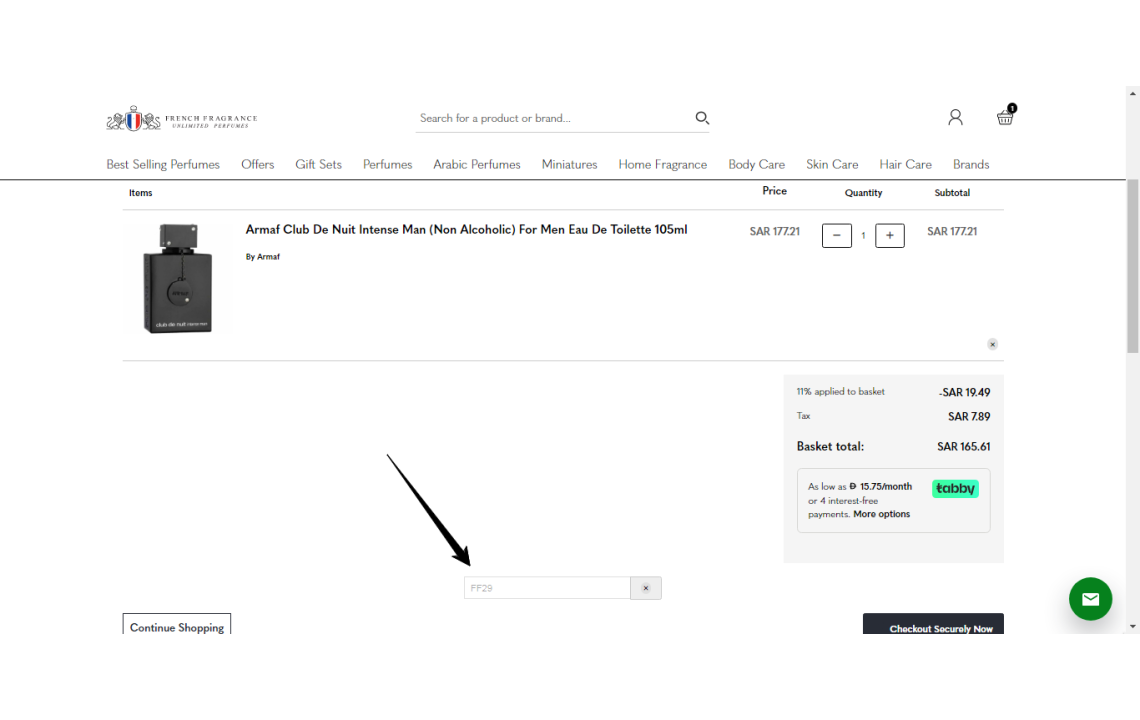This screenshot has width=1140, height=720.
Task: Click the Subtotal column header
Action: pyautogui.click(x=952, y=193)
